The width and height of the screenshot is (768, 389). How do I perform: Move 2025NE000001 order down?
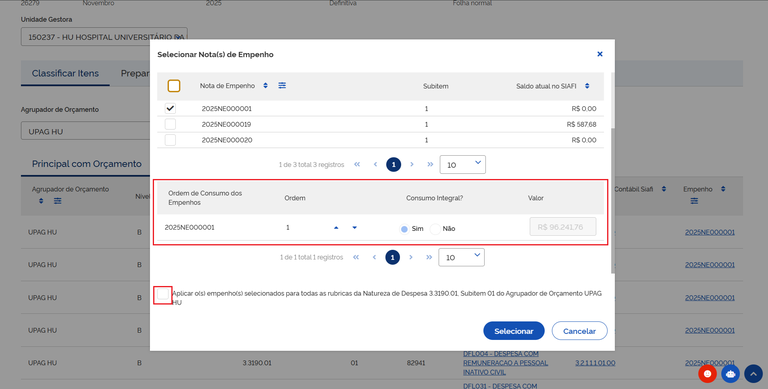point(355,228)
